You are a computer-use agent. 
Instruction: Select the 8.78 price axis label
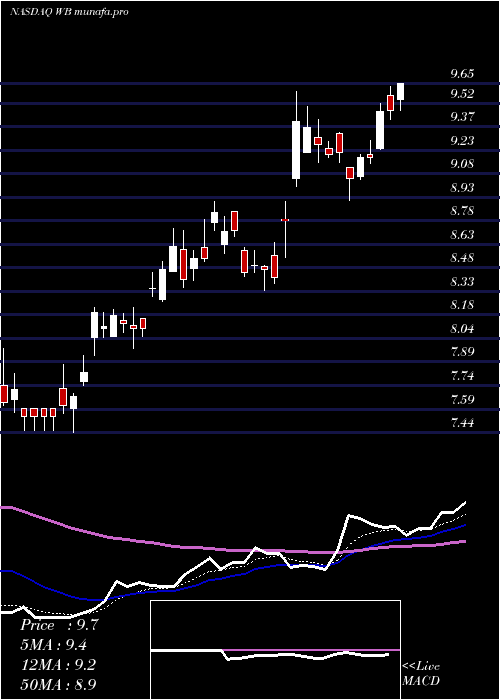click(x=462, y=211)
